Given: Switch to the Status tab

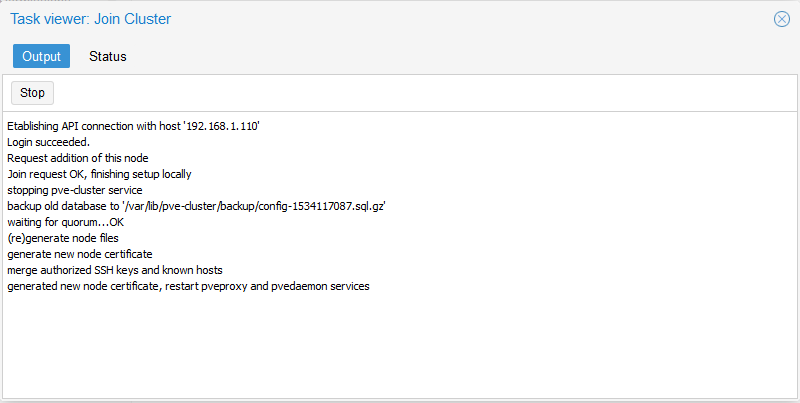Looking at the screenshot, I should 108,56.
